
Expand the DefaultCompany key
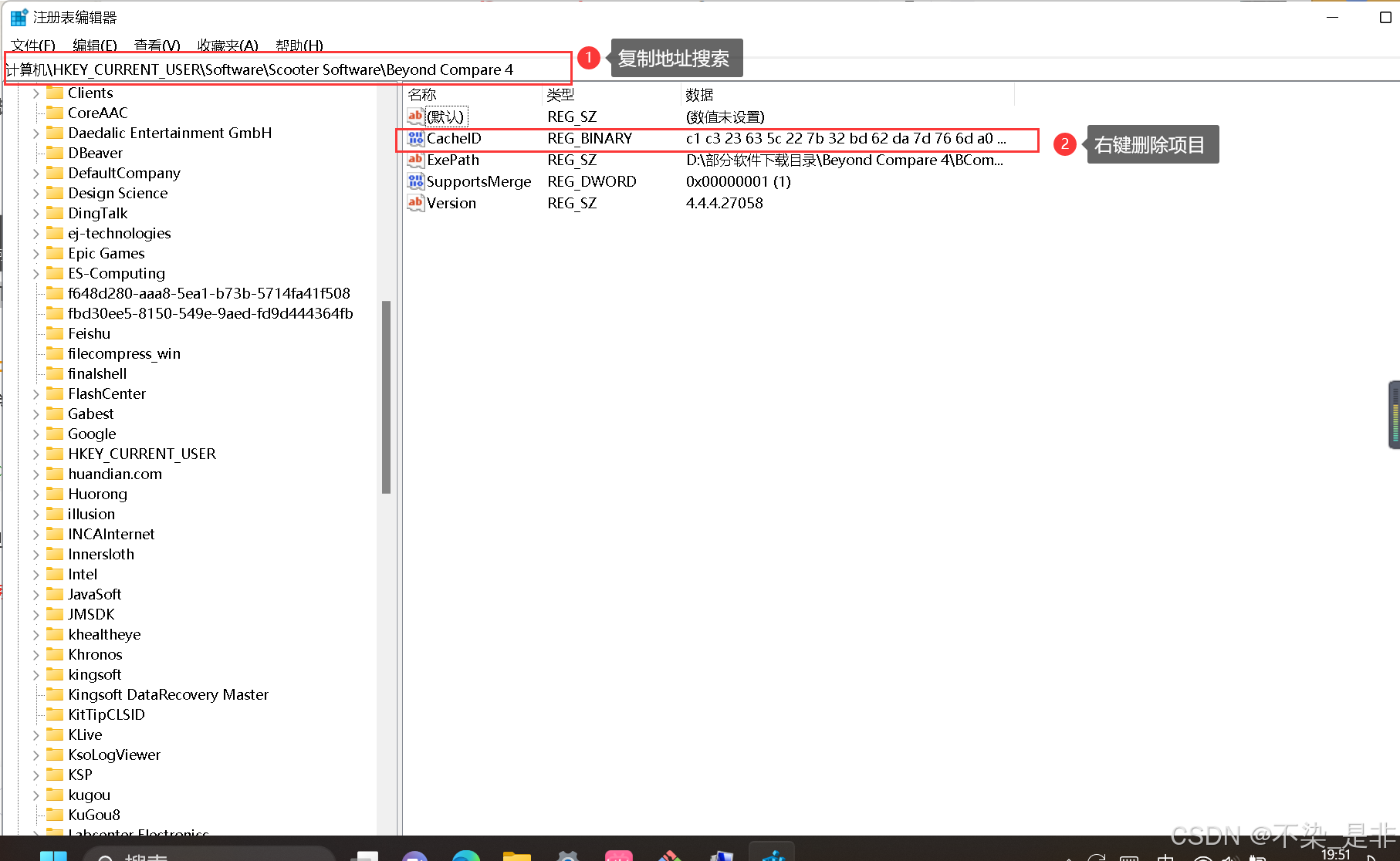36,173
